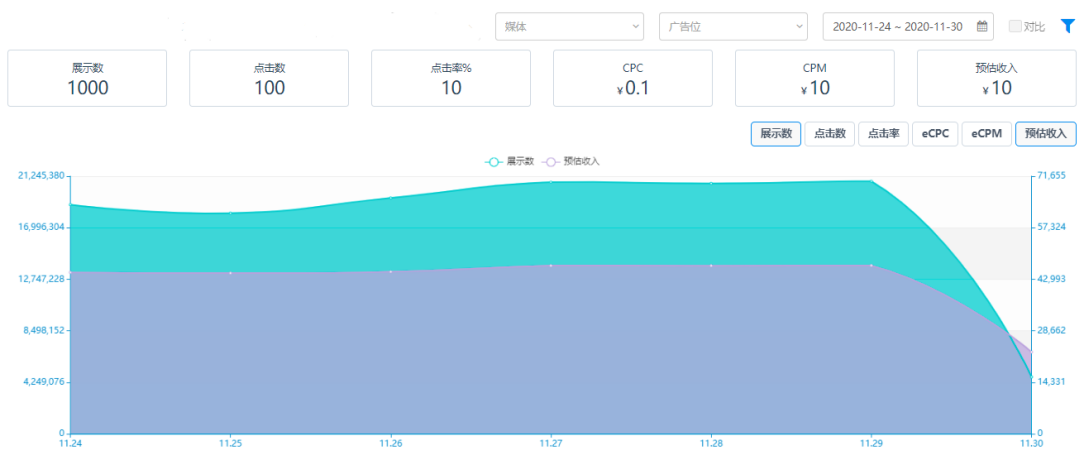Click the 预估收入 summary card showing ¥10
This screenshot has height=460, width=1084.
click(996, 78)
